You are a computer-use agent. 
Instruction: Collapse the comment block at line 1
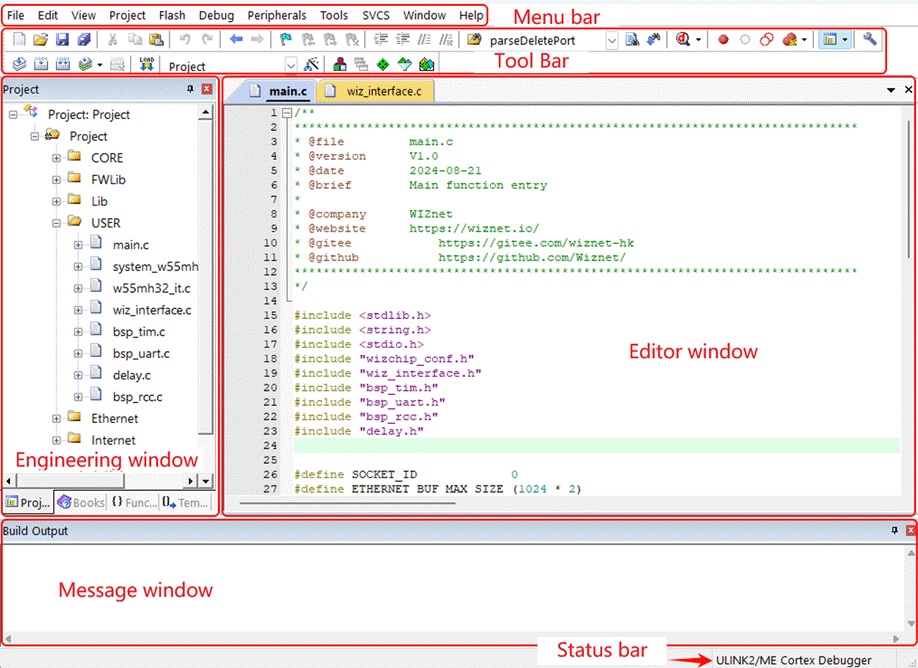287,113
